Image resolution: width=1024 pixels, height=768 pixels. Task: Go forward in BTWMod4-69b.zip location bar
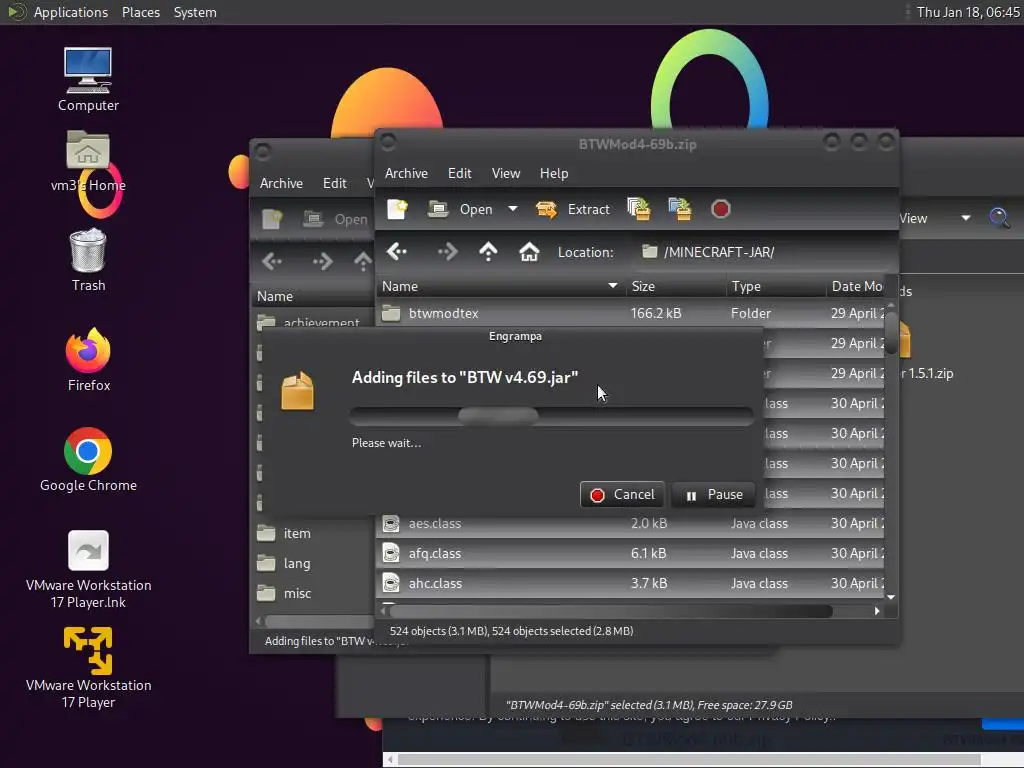tap(447, 252)
